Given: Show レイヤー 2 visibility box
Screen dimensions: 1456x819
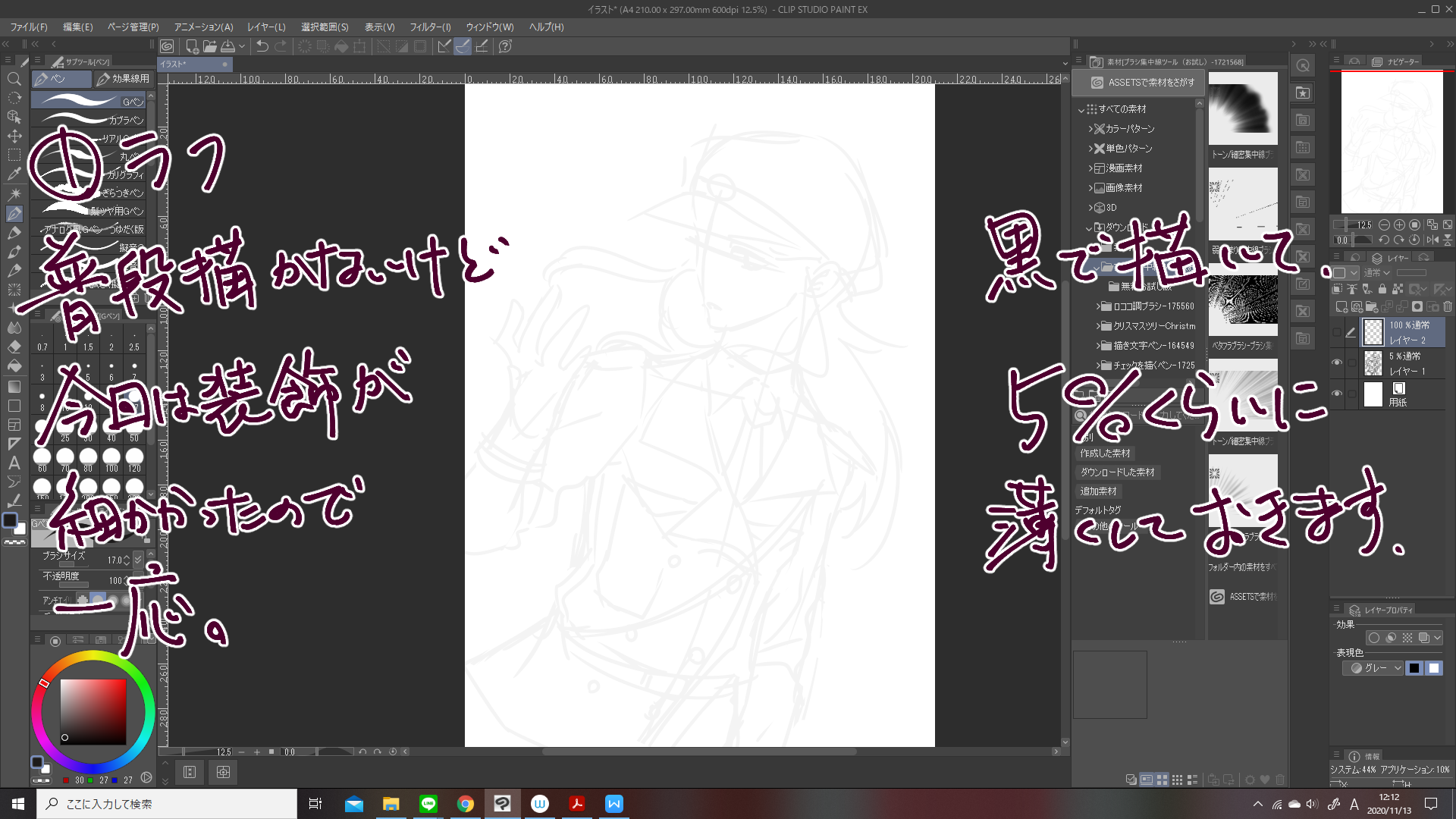Looking at the screenshot, I should click(x=1337, y=332).
